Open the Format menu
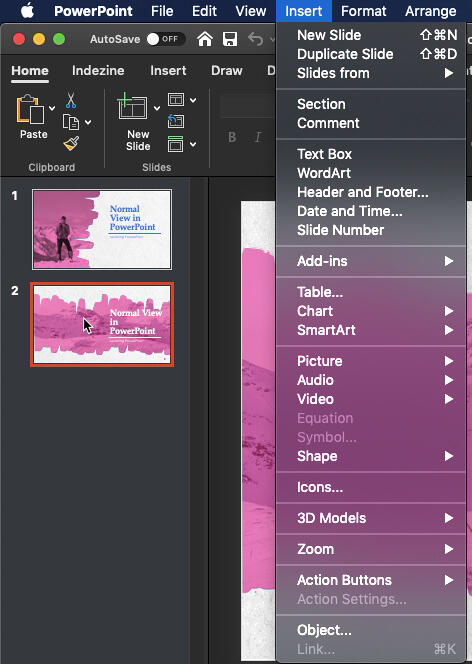 tap(364, 11)
